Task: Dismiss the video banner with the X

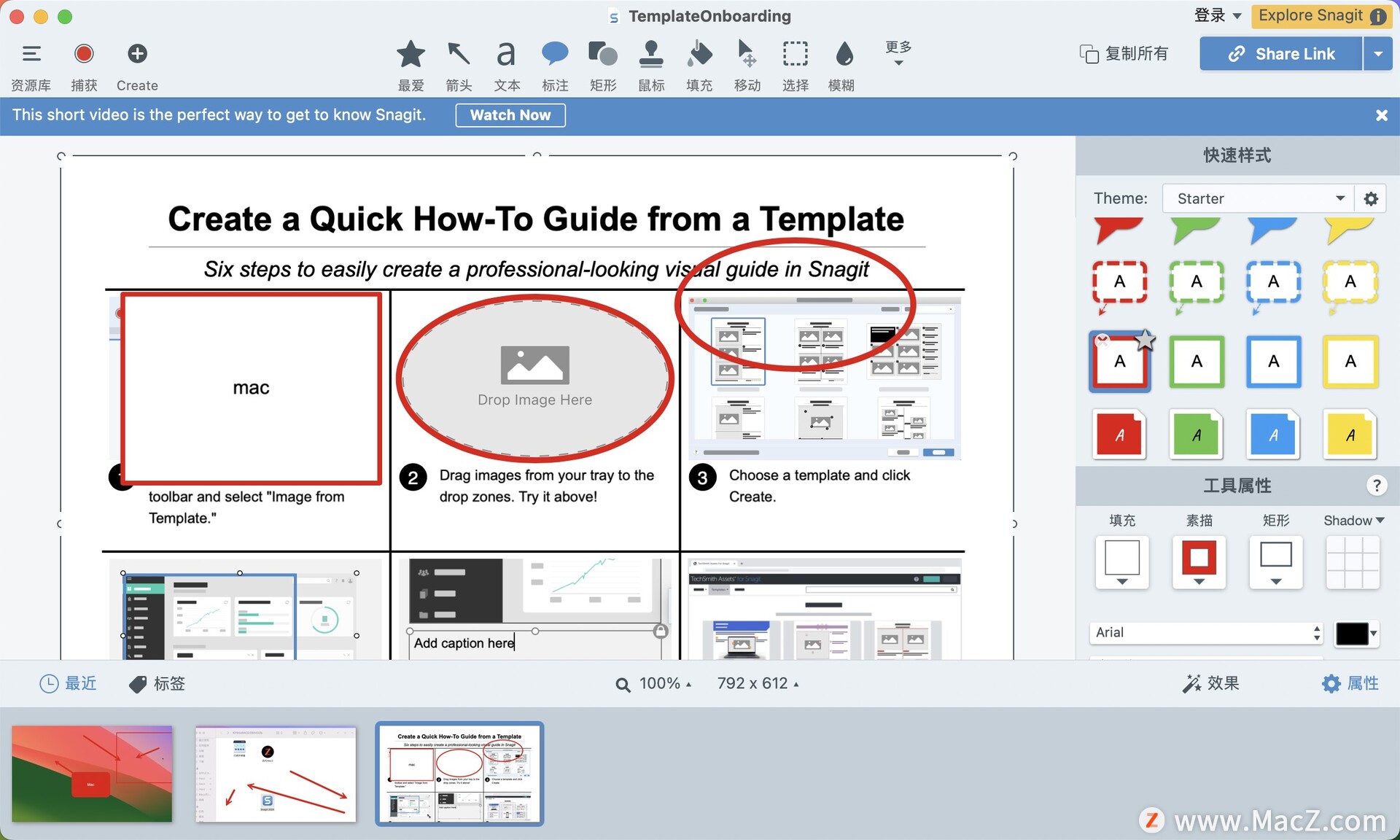Action: point(1381,115)
